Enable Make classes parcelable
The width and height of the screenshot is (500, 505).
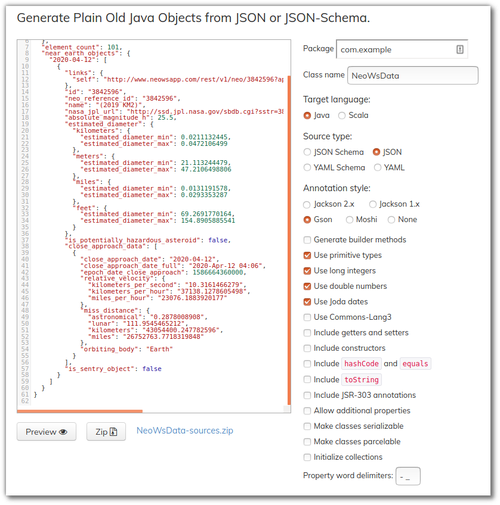coord(307,442)
